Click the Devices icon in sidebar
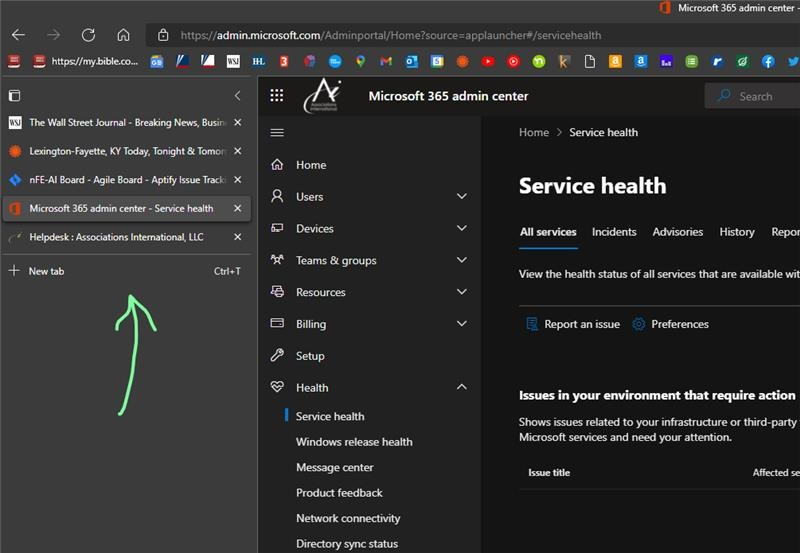The height and width of the screenshot is (553, 800). (277, 228)
